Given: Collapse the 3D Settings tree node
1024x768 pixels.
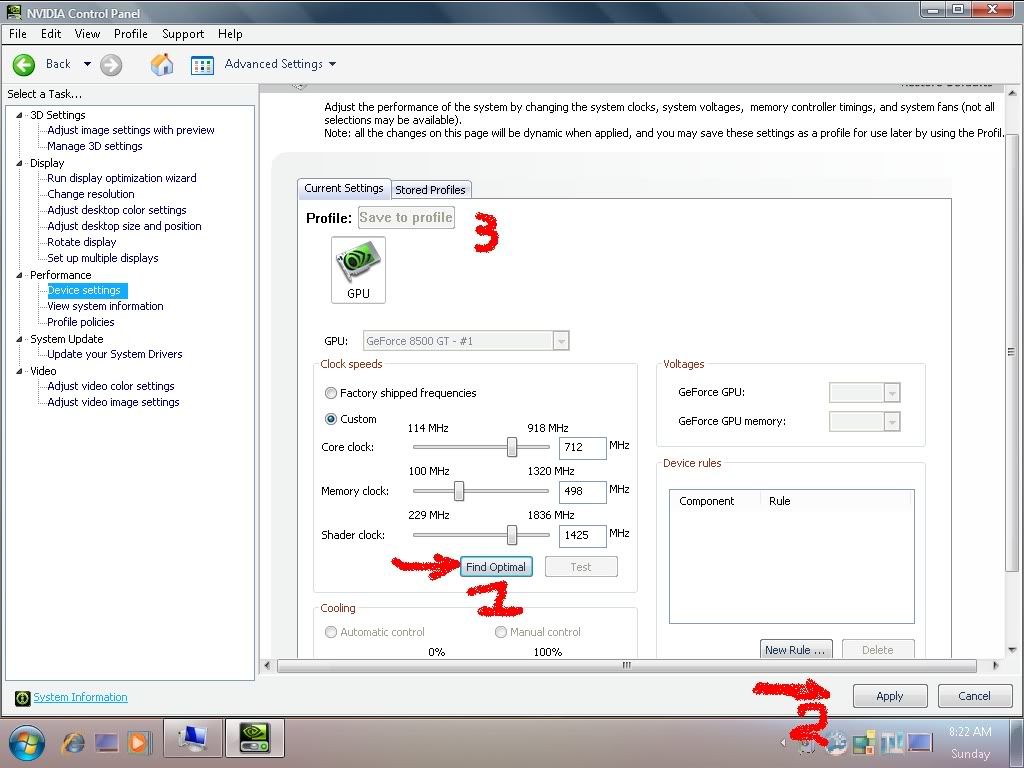Looking at the screenshot, I should (x=19, y=115).
